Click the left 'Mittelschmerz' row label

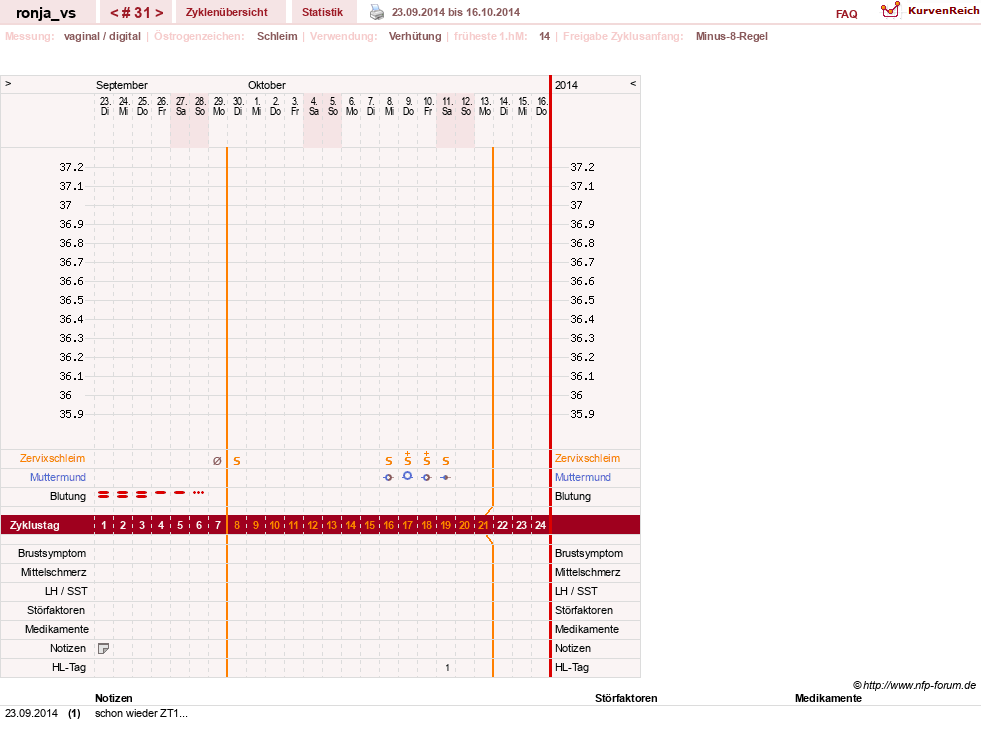pos(54,572)
